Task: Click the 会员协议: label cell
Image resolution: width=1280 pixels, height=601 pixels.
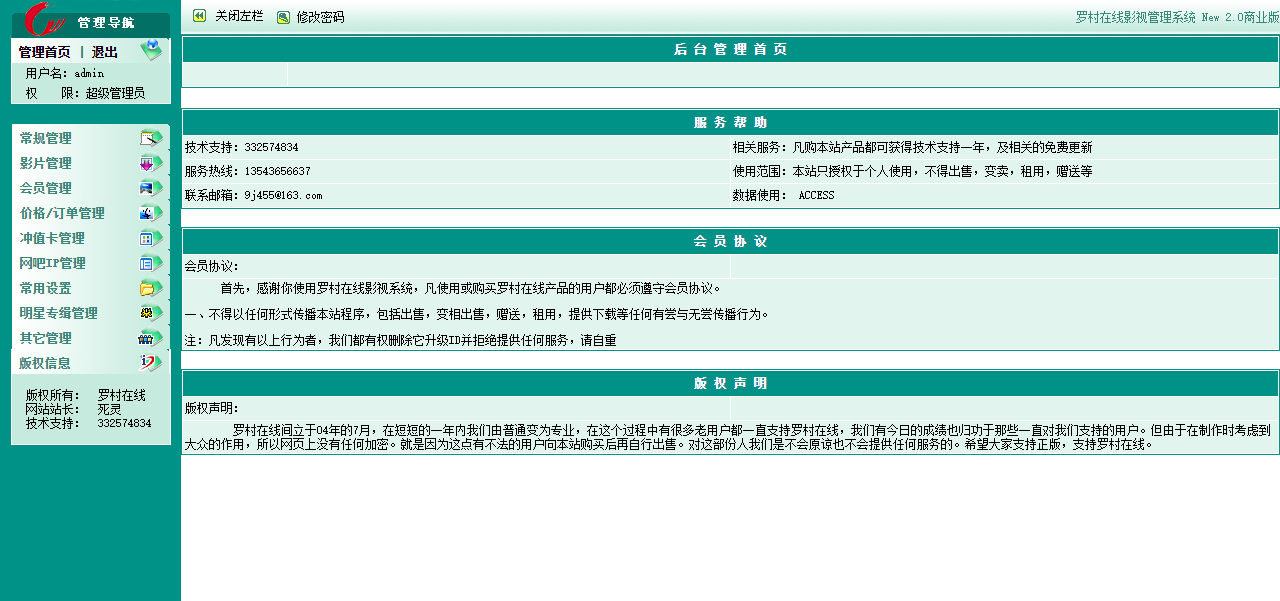Action: (x=457, y=266)
